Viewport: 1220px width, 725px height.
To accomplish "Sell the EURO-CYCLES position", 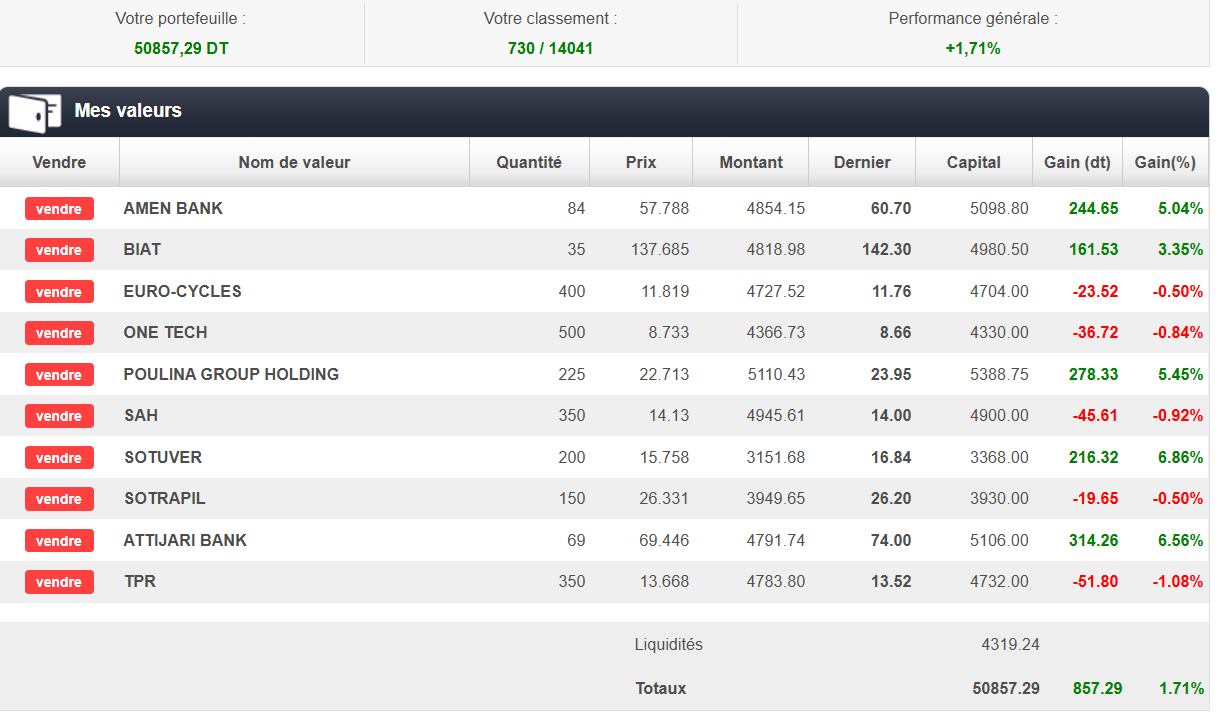I will pos(59,292).
